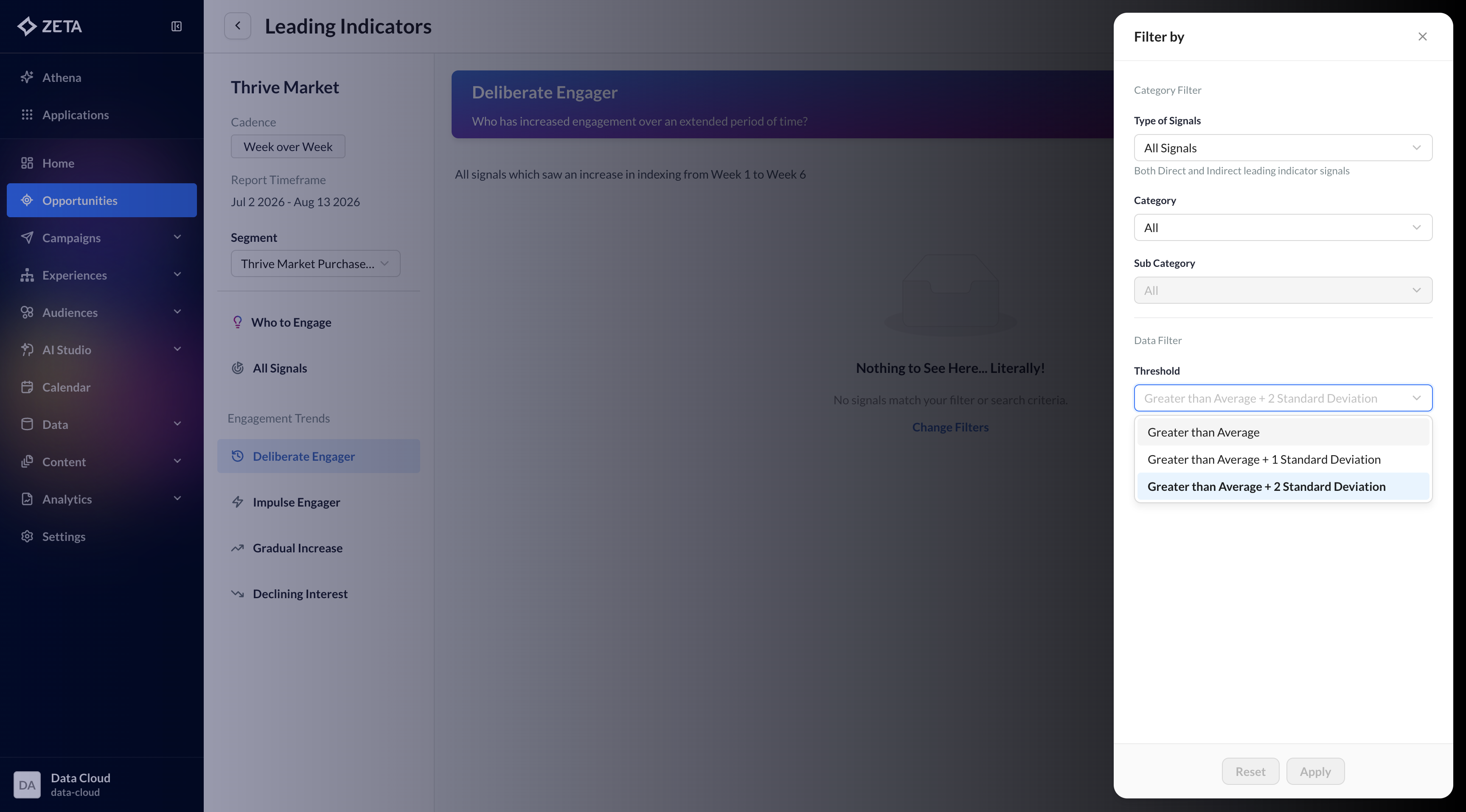
Task: Click the All Signals radar icon
Action: [237, 368]
